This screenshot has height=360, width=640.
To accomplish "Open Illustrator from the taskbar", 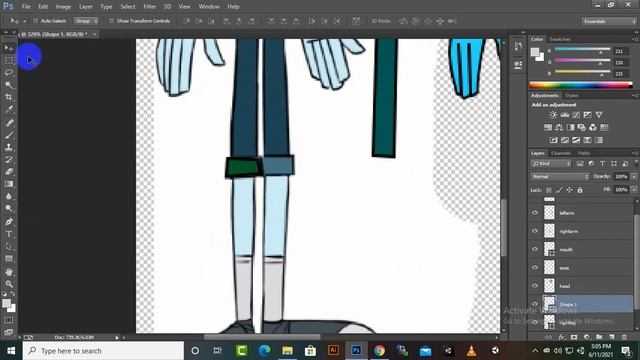I will pyautogui.click(x=333, y=351).
